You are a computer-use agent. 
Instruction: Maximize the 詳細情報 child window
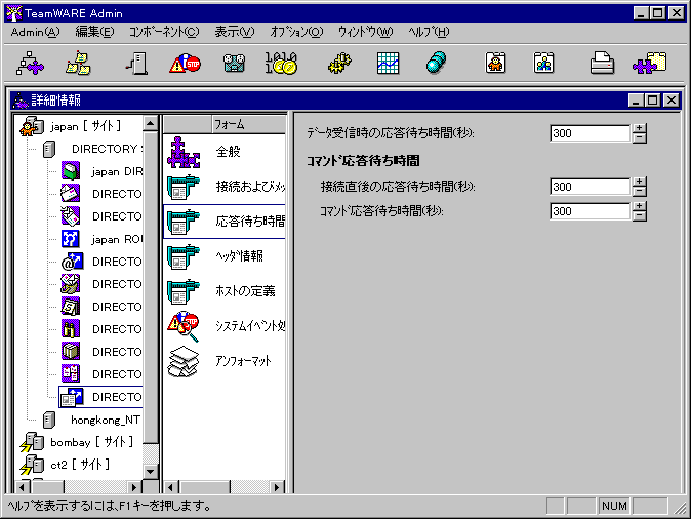click(x=653, y=100)
